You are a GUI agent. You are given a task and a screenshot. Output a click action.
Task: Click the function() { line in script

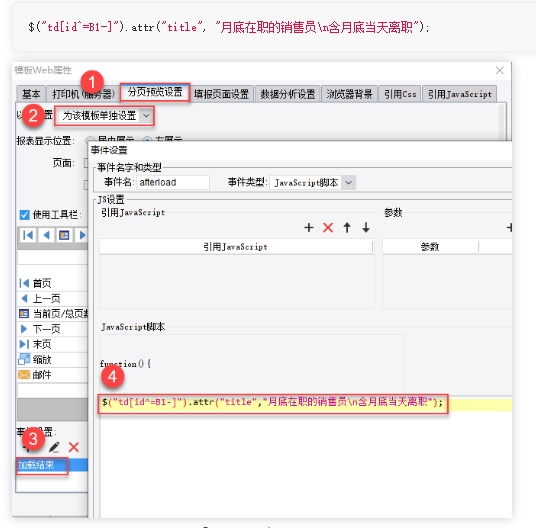click(x=125, y=364)
